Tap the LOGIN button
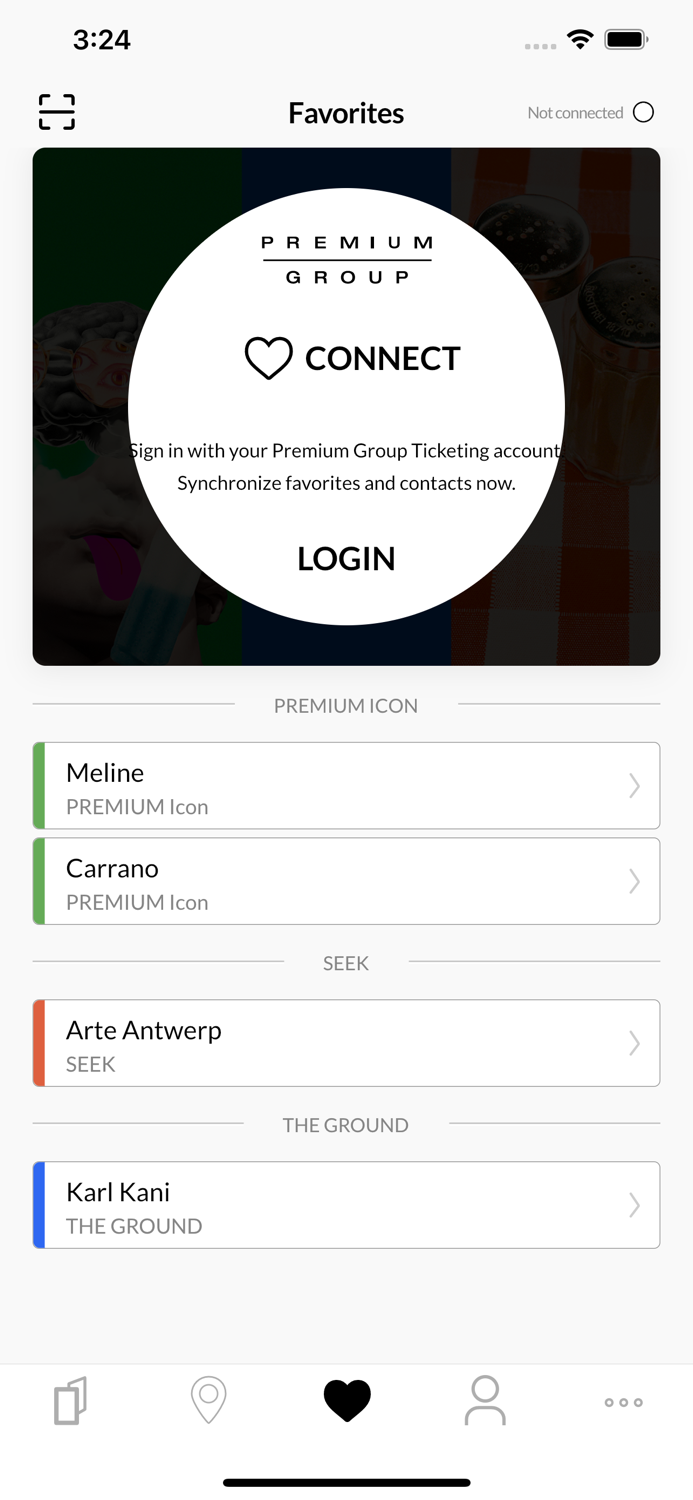Viewport: 693px width, 1500px height. pyautogui.click(x=346, y=559)
